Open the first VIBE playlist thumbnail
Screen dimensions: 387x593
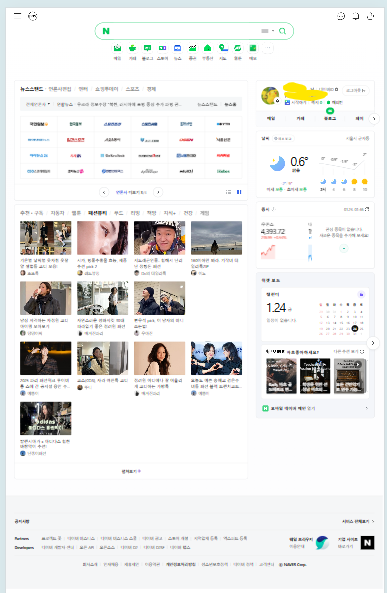[281, 376]
